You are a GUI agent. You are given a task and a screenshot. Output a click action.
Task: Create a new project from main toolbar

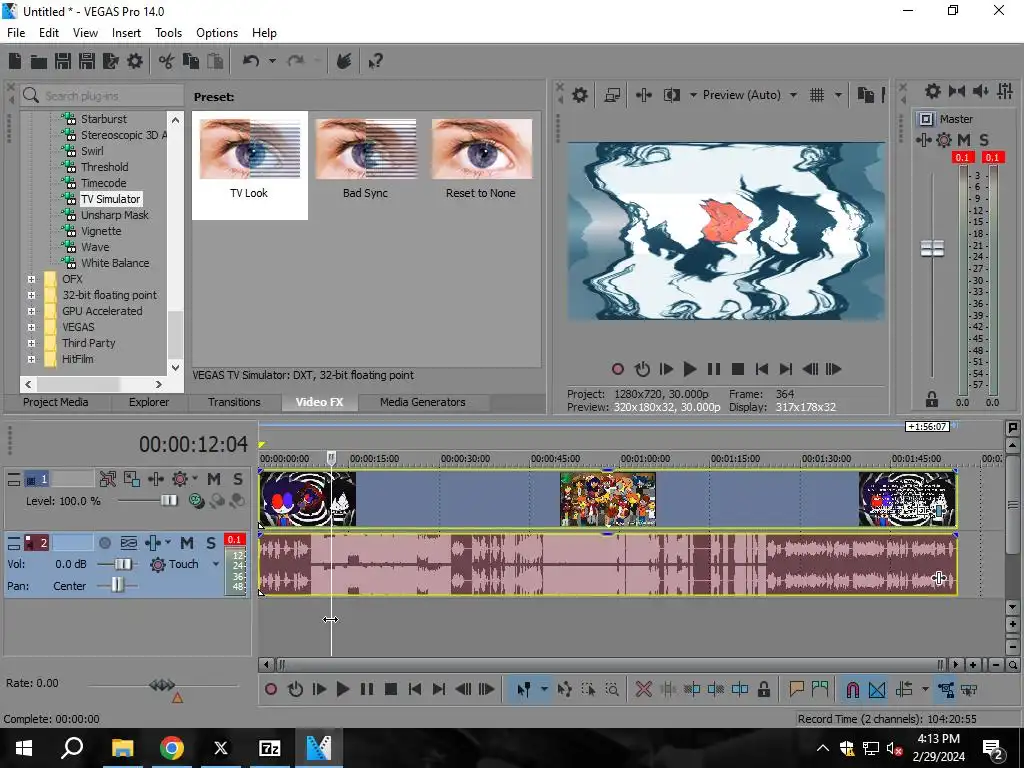point(15,61)
